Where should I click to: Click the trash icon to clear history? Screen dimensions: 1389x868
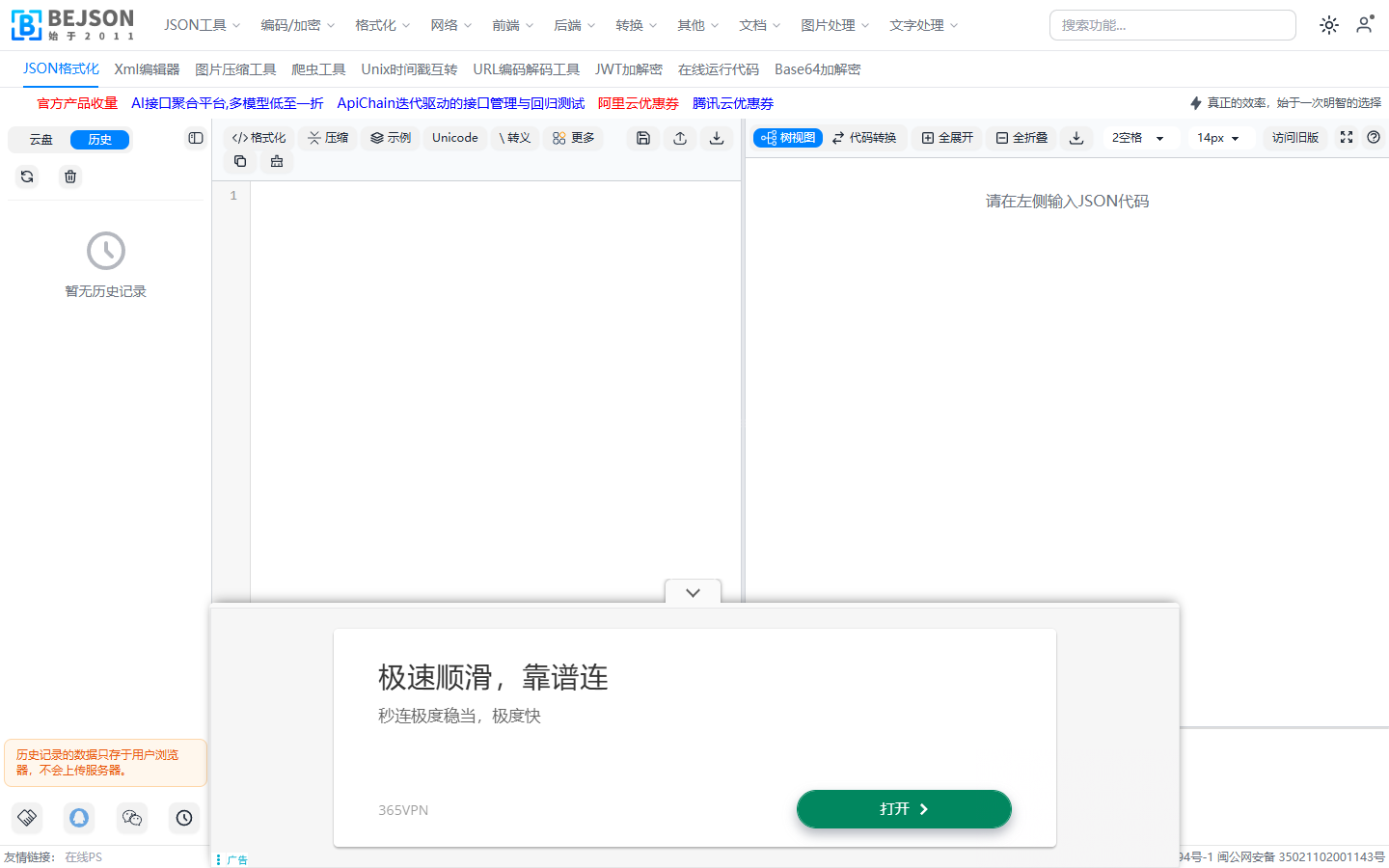70,176
